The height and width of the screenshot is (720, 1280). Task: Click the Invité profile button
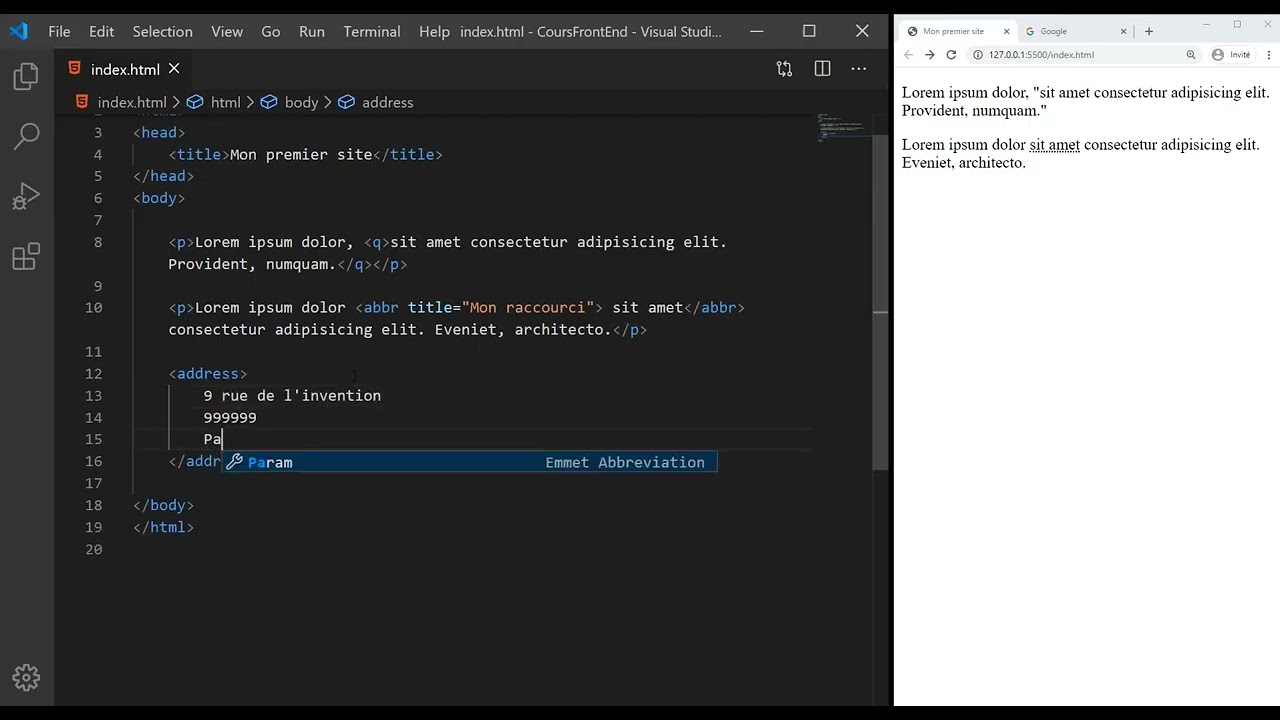click(x=1231, y=55)
